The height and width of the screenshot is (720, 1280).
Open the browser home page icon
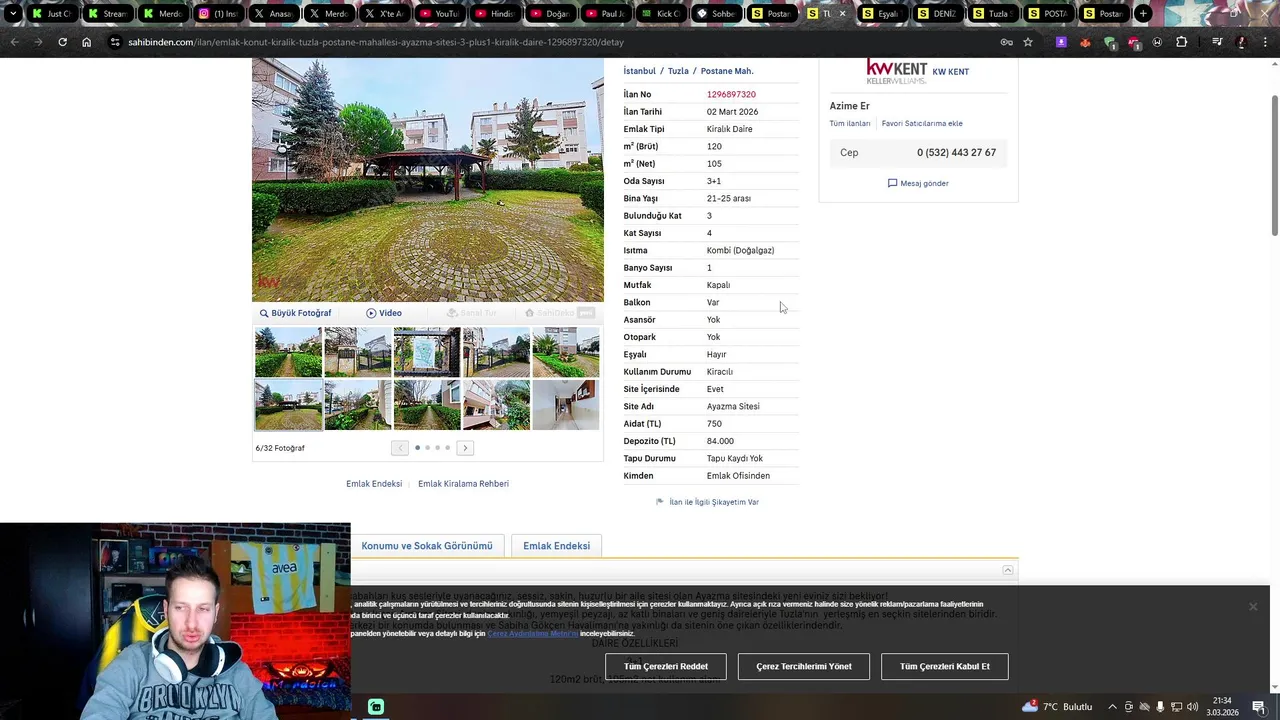(86, 42)
